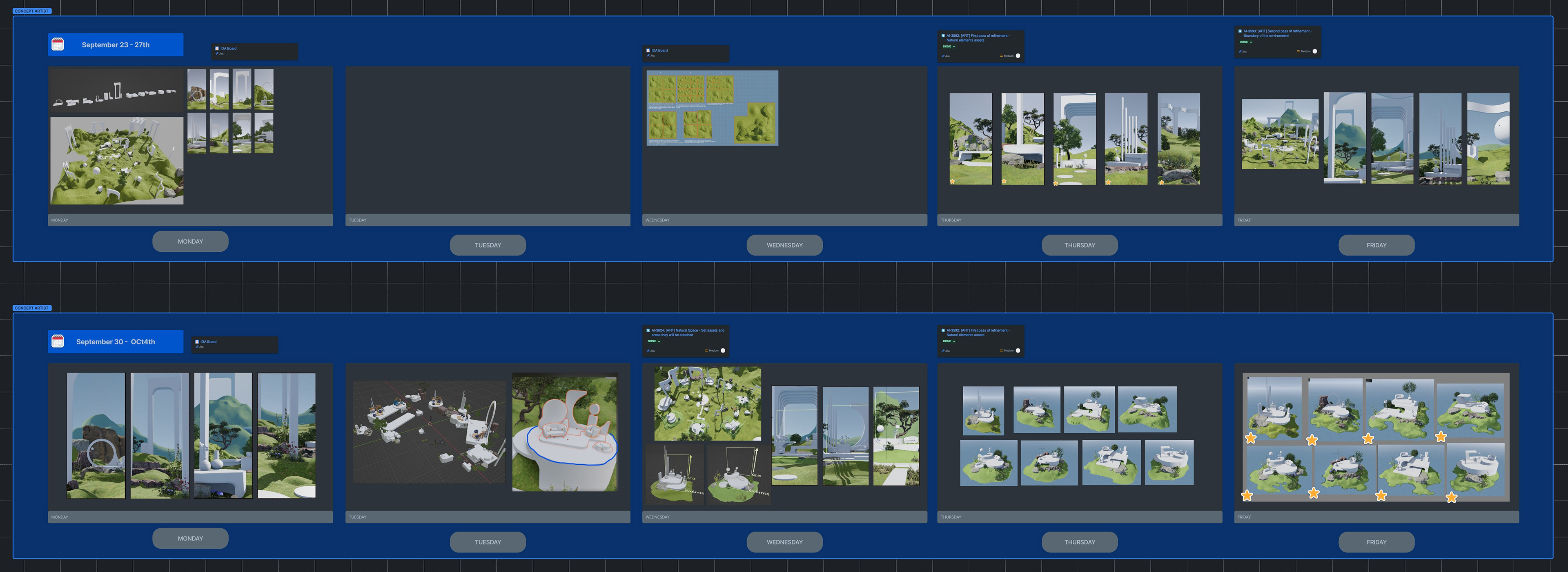Select the top CONCEPT ARTIST section label
Screen dimensions: 1568x572
[32, 11]
